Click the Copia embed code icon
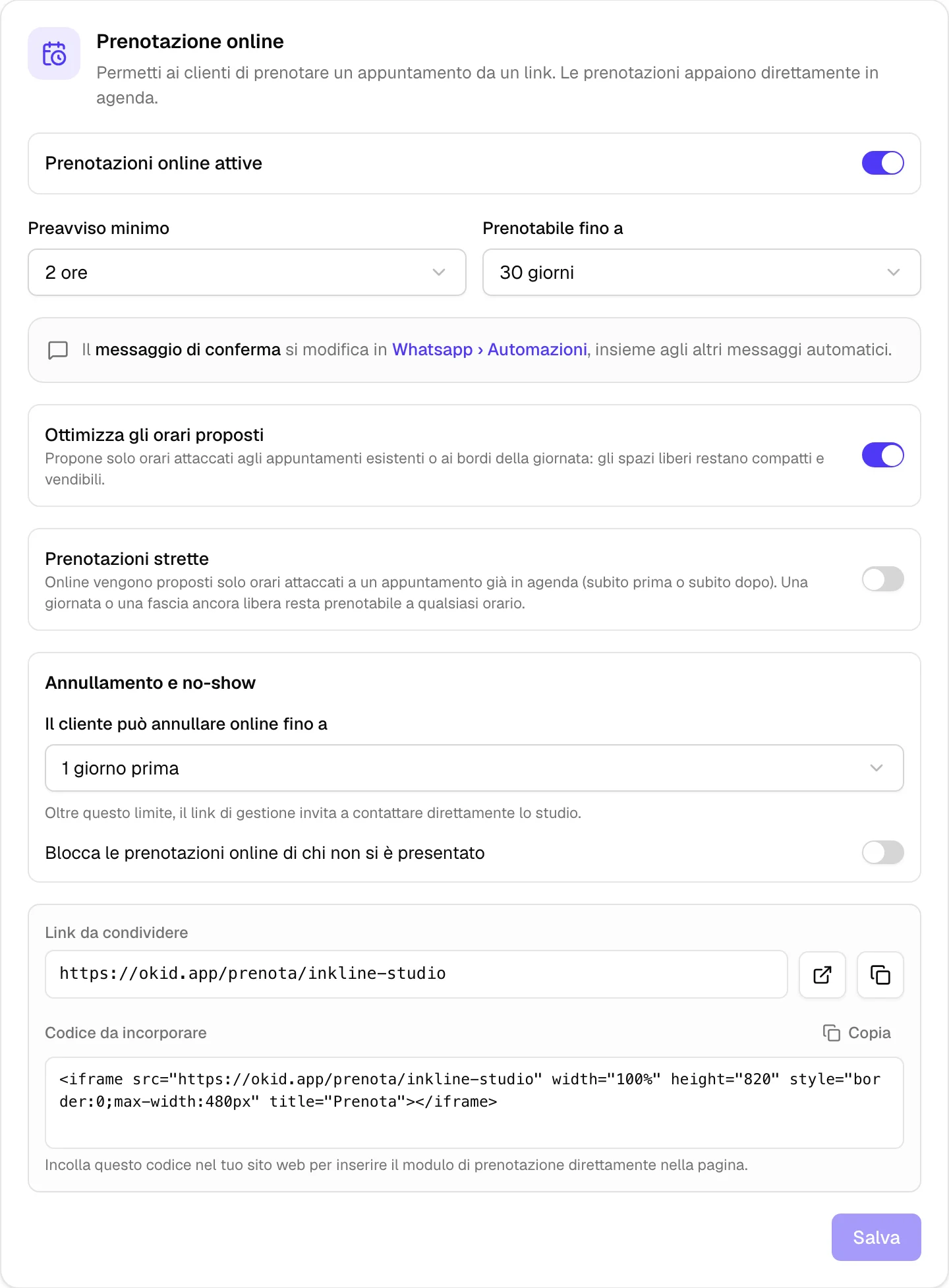Screen dimensions: 949x1288 (x=832, y=1033)
